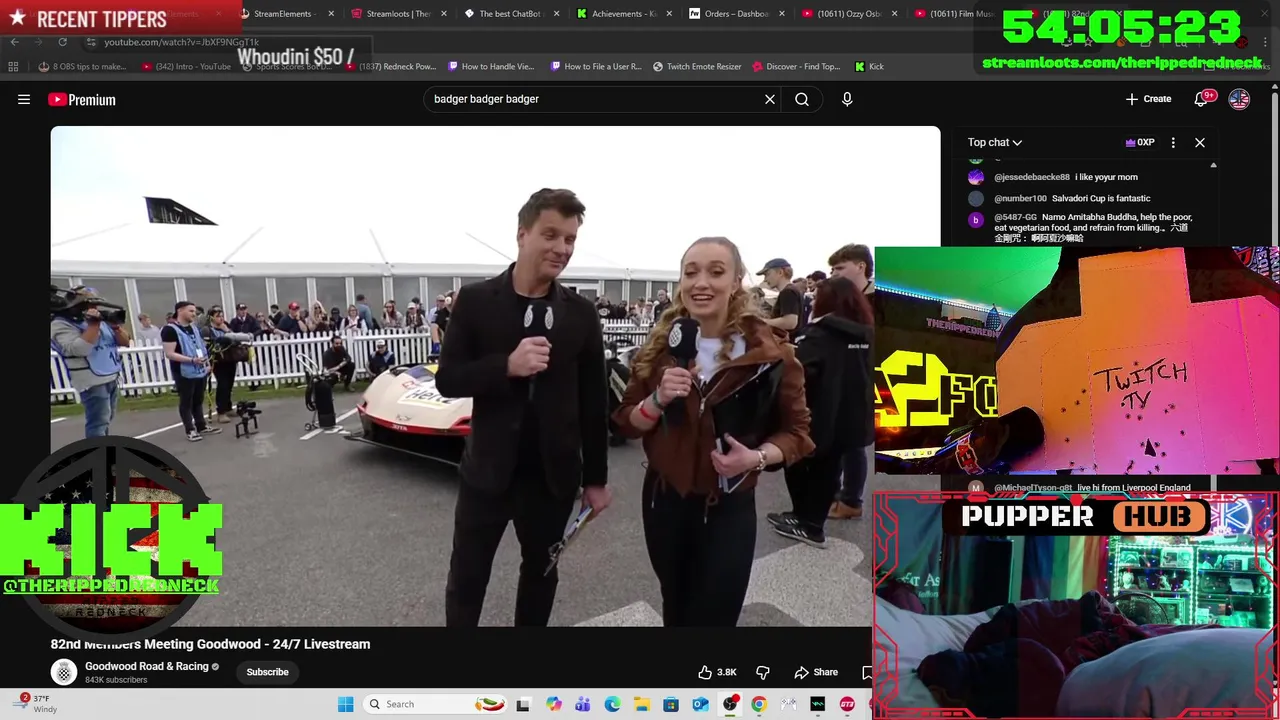This screenshot has height=720, width=1280.
Task: Open Microsoft Store in the taskbar
Action: 671,704
